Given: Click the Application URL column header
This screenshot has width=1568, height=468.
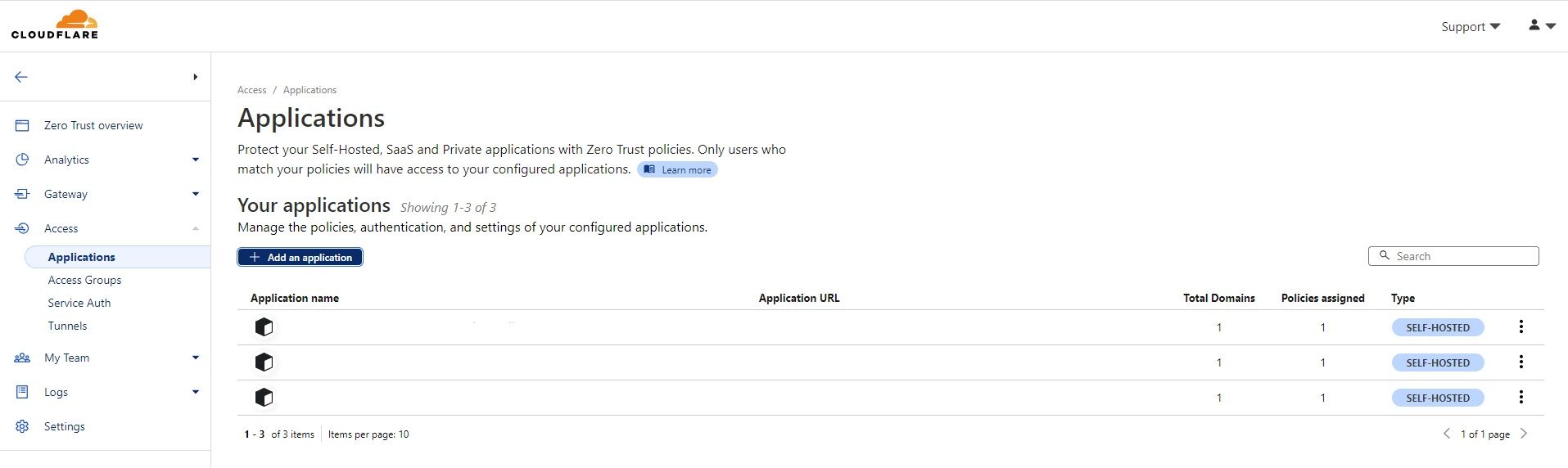Looking at the screenshot, I should (x=799, y=298).
